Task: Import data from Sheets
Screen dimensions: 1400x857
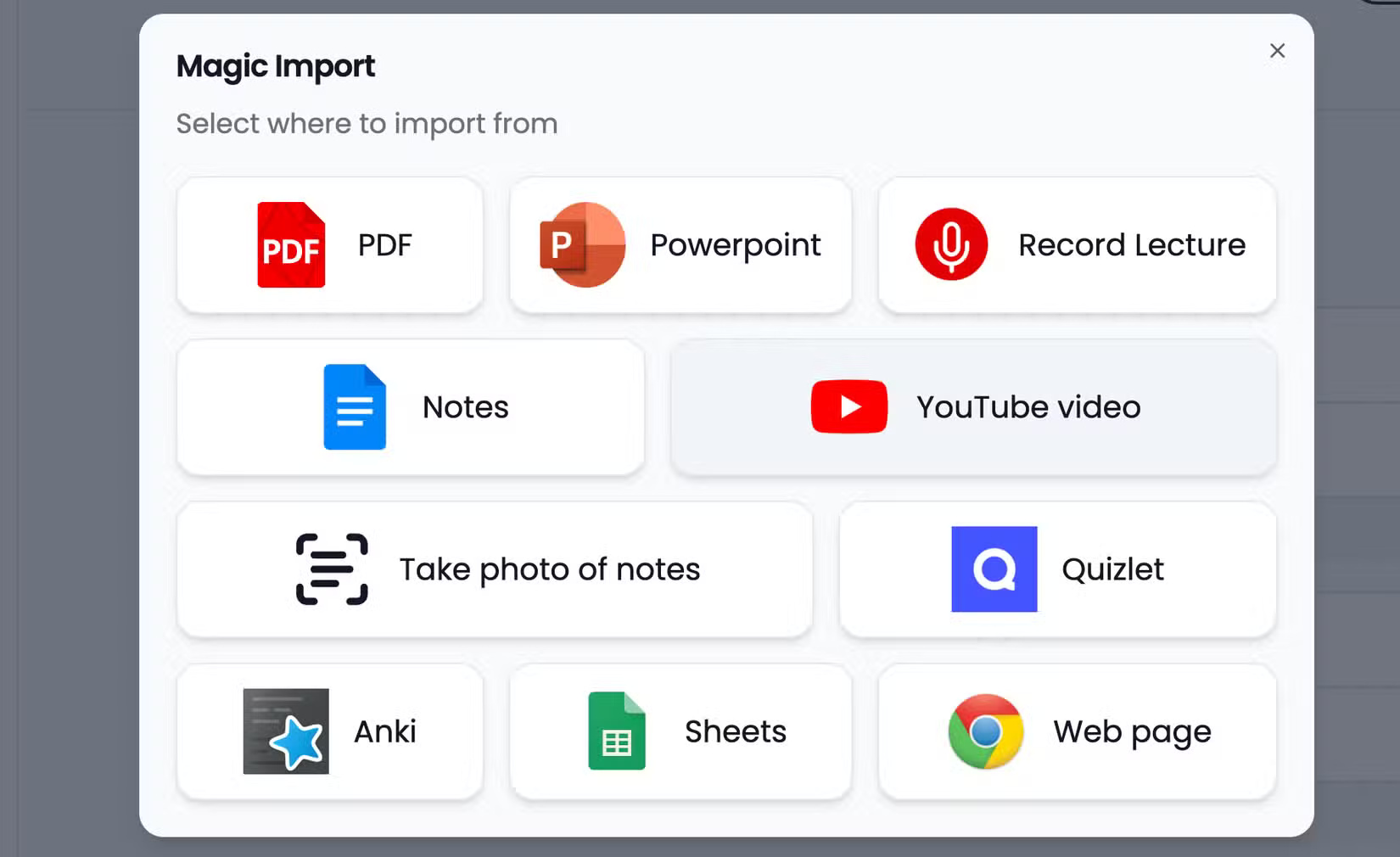Action: point(680,731)
